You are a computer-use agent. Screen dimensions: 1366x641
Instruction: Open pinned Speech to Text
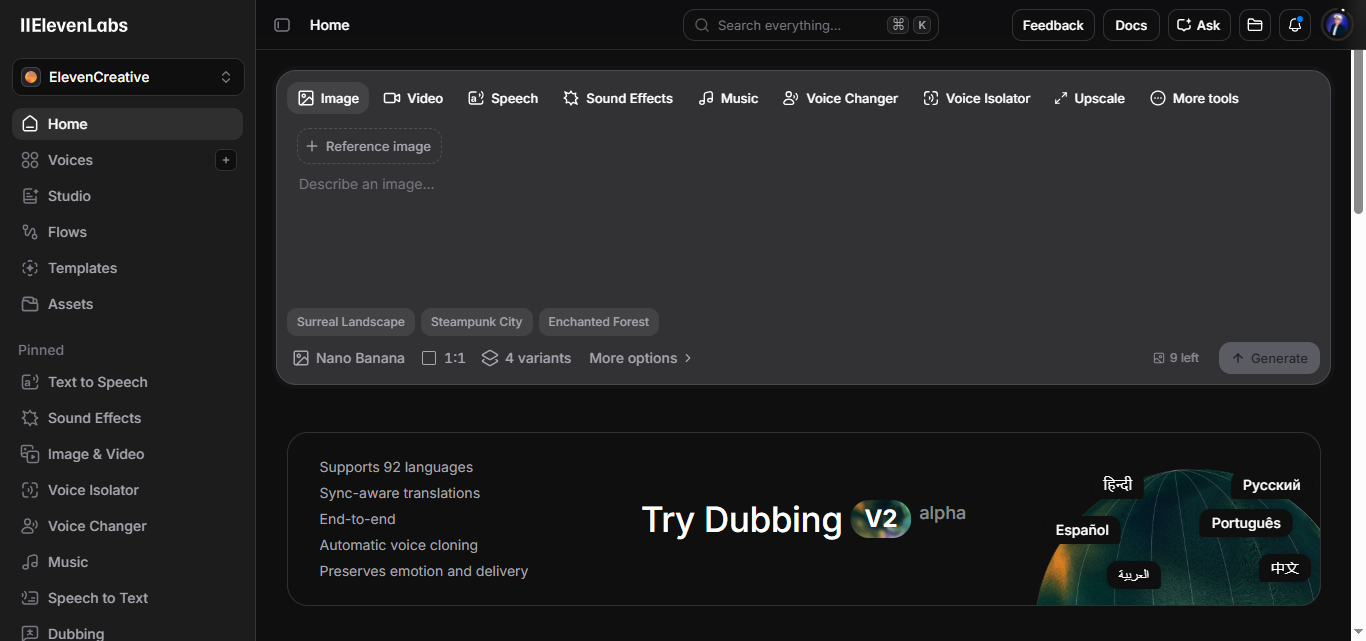127,598
